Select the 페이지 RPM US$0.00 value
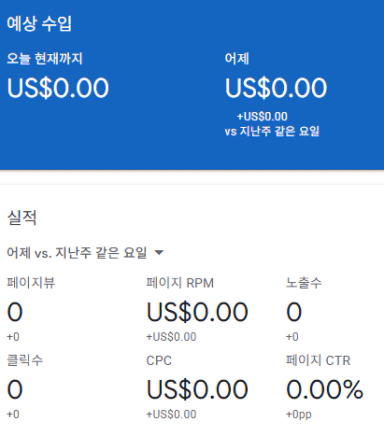The width and height of the screenshot is (384, 436). click(x=197, y=312)
